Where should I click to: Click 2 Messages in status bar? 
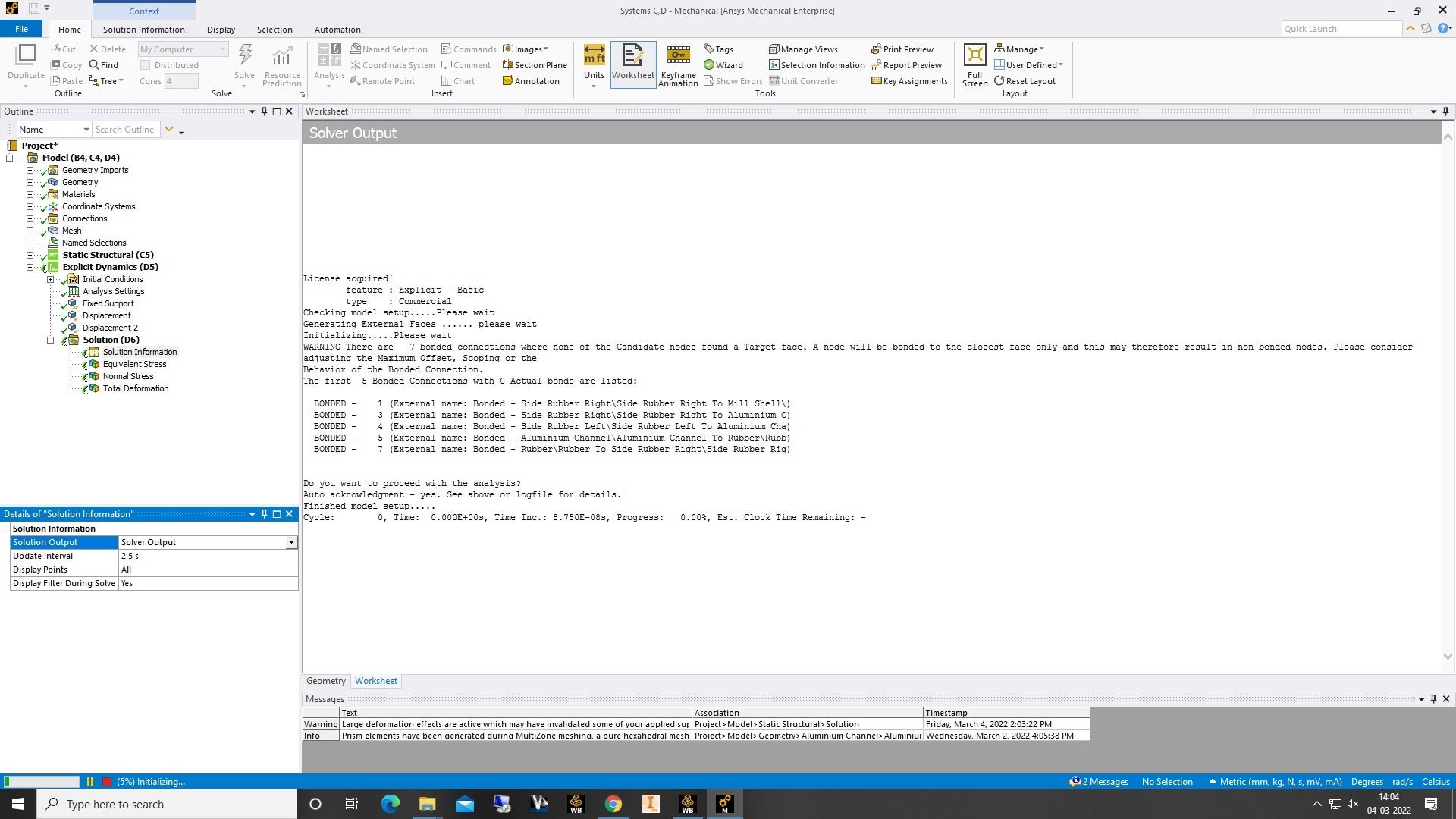point(1099,782)
